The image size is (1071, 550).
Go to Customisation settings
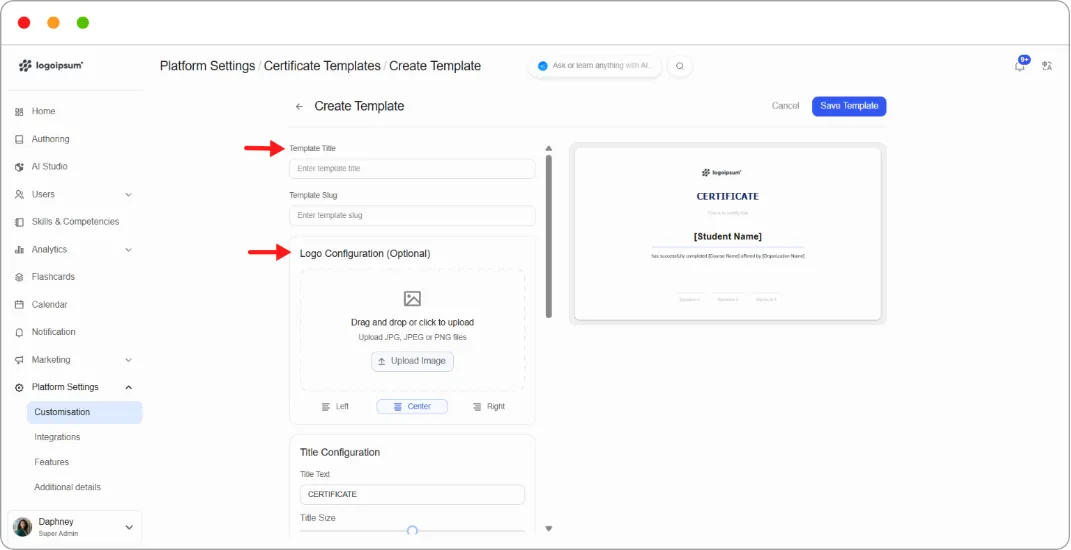pyautogui.click(x=84, y=412)
